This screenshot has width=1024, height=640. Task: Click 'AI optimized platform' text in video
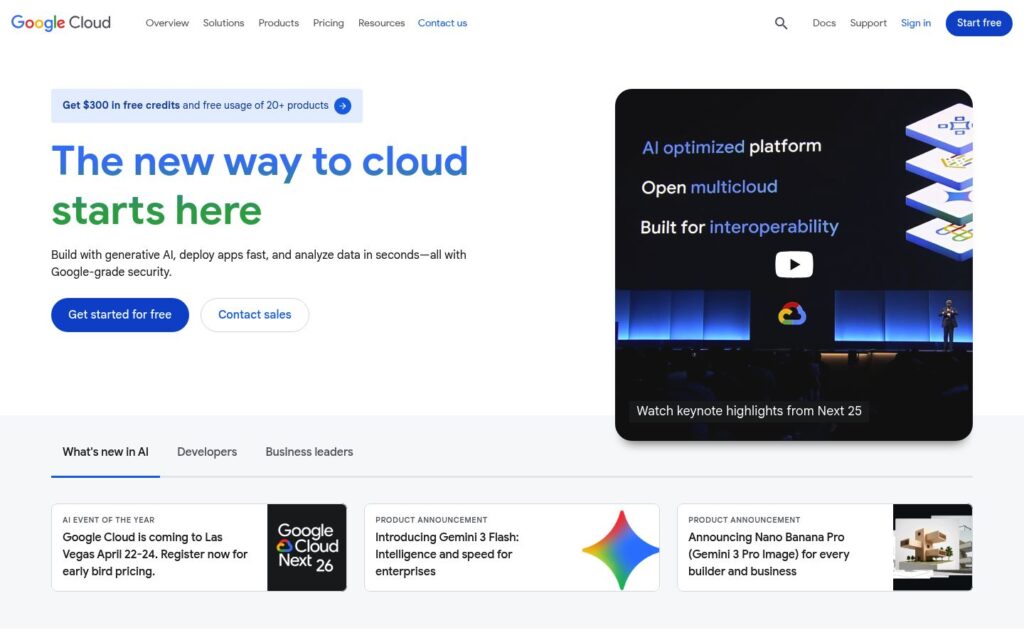coord(731,147)
